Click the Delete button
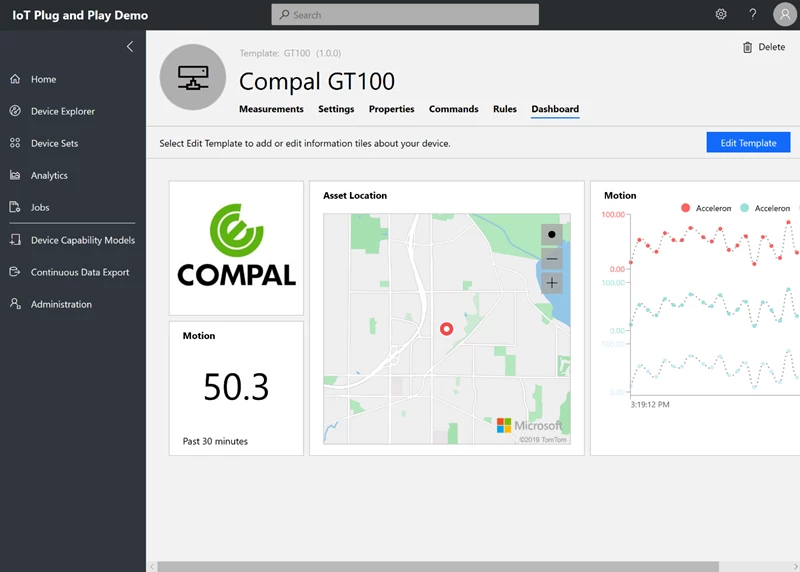This screenshot has width=800, height=572. 763,47
